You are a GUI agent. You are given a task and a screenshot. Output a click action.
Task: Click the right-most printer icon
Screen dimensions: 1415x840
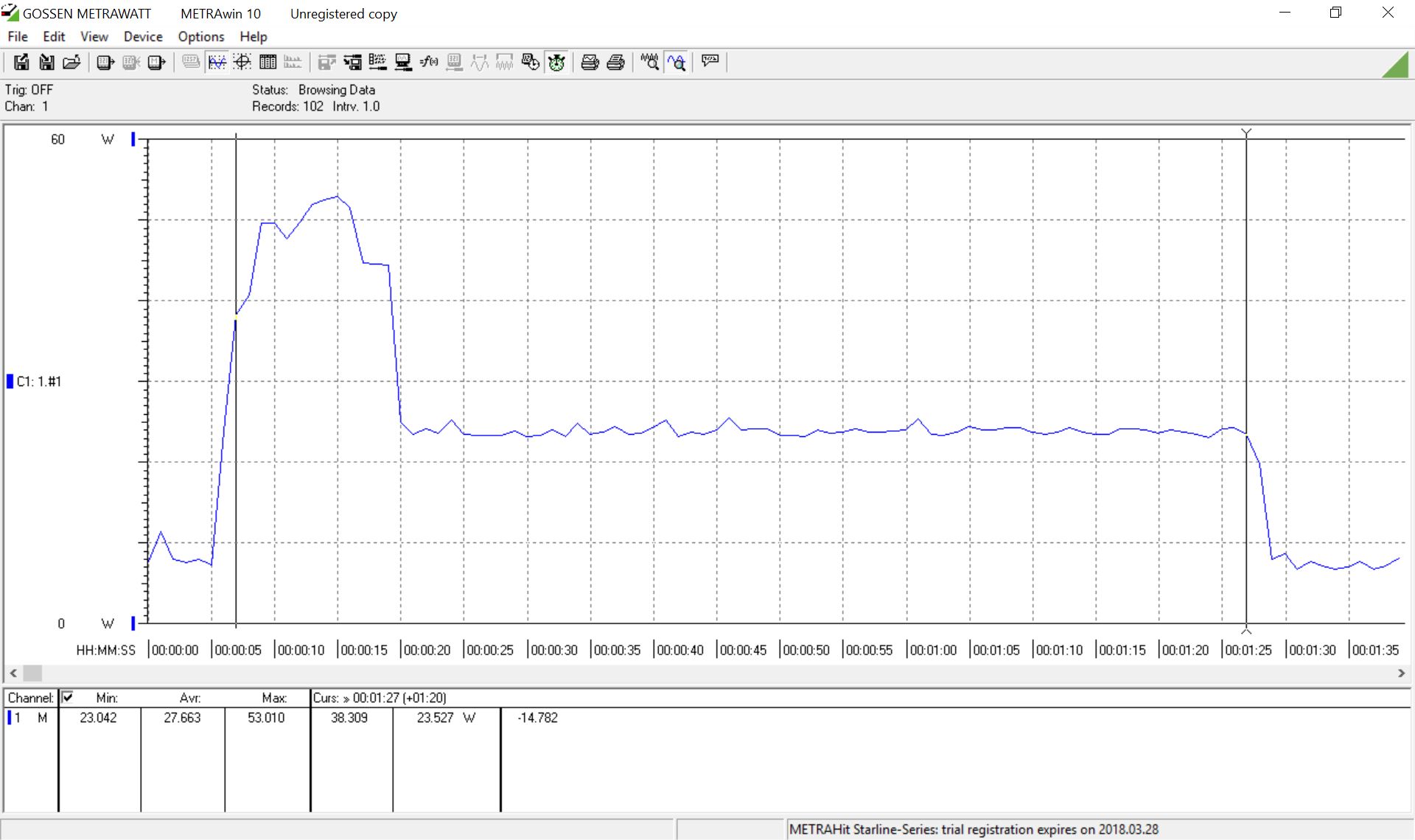pyautogui.click(x=615, y=63)
